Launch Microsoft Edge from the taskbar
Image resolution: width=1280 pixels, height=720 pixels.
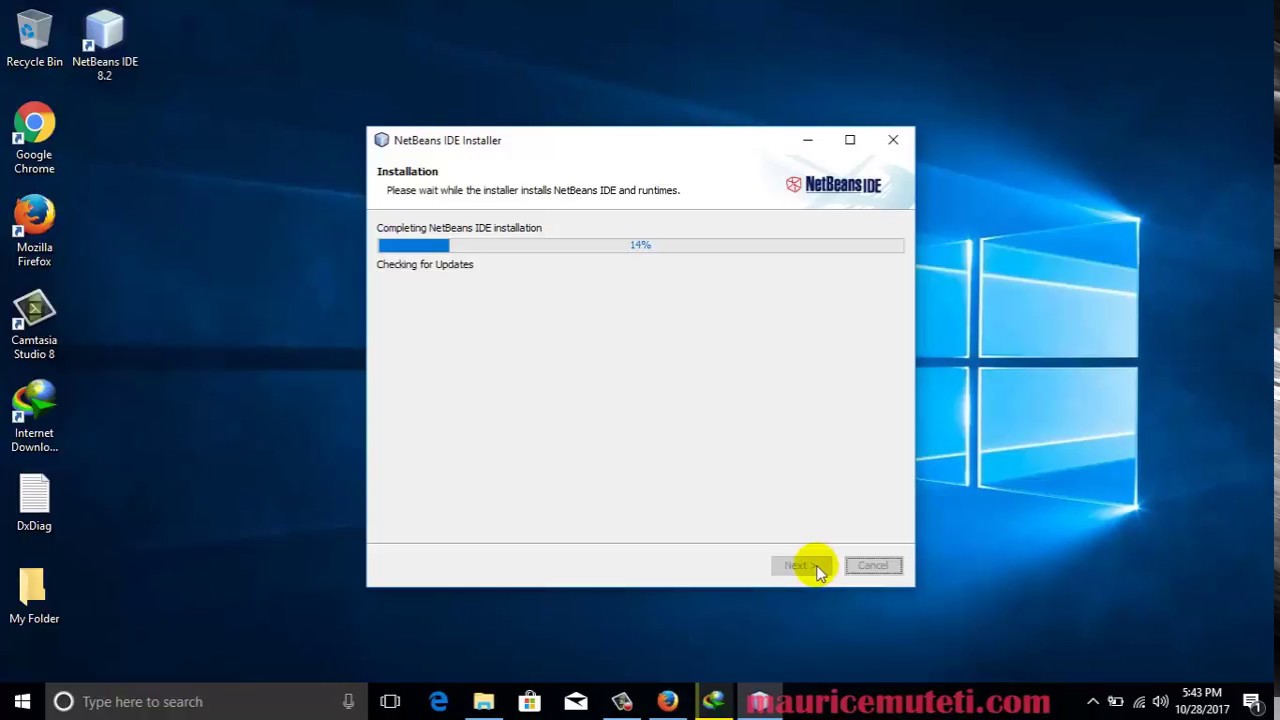point(438,701)
